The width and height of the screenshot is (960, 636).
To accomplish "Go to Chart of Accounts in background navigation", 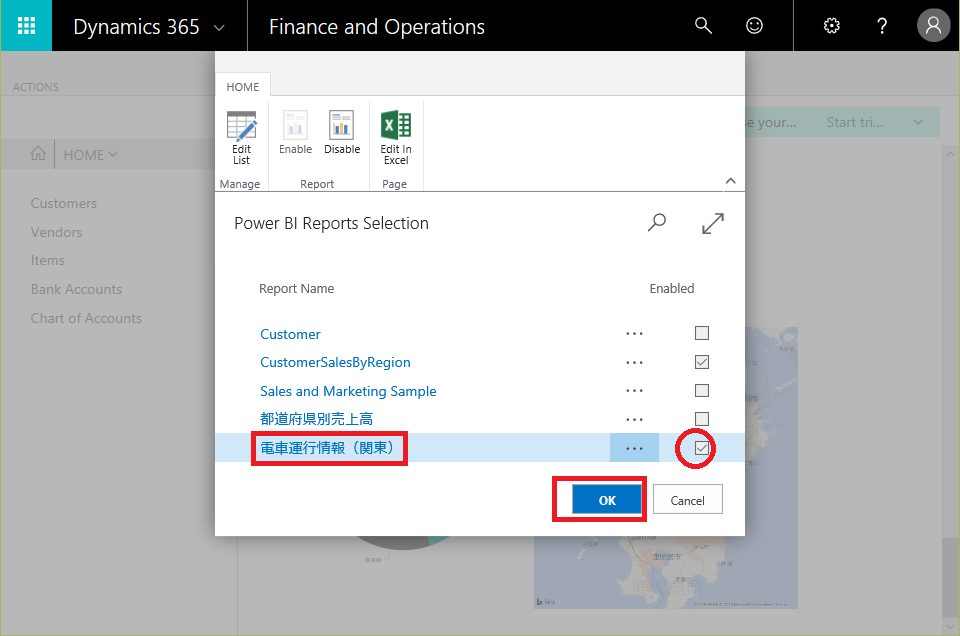I will pyautogui.click(x=86, y=318).
